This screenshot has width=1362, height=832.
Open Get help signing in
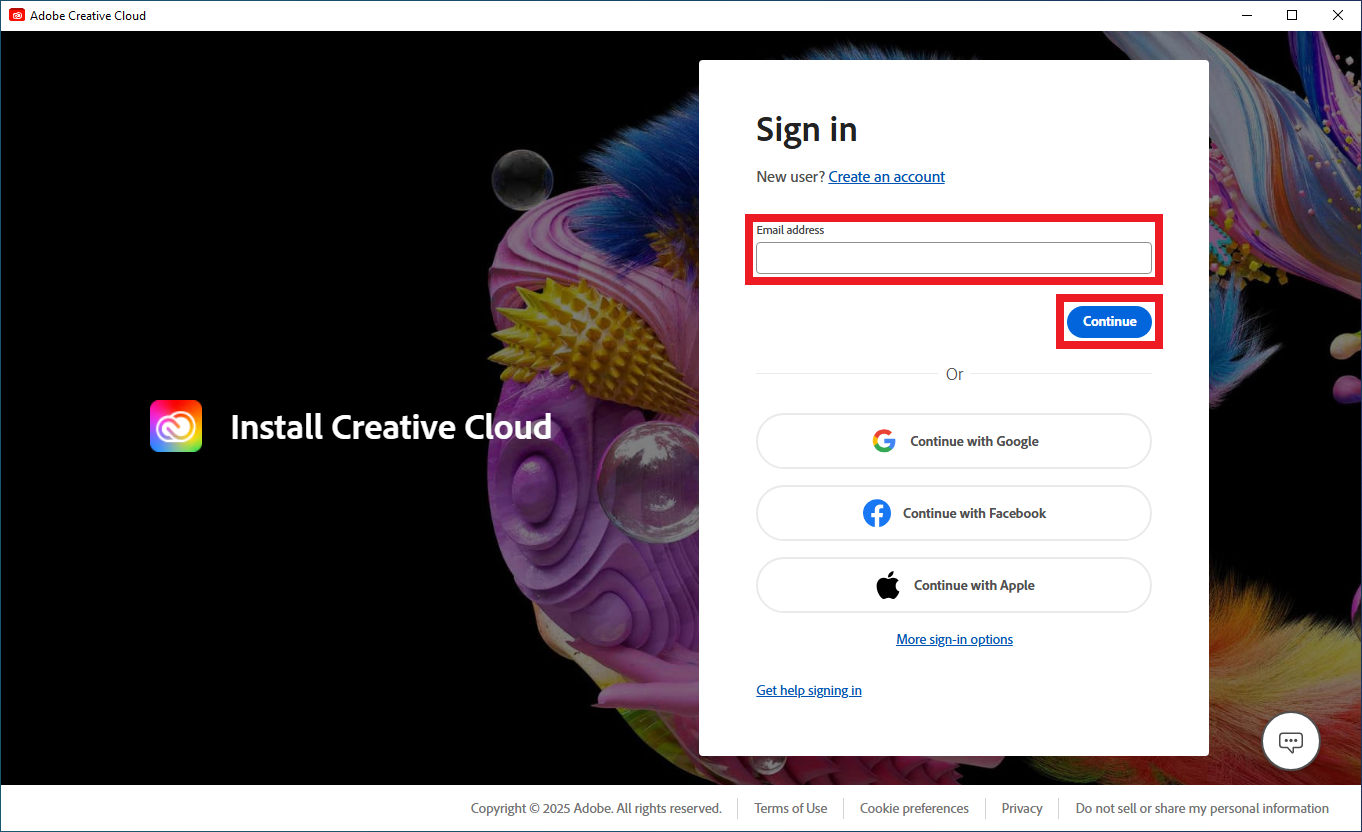(x=808, y=690)
